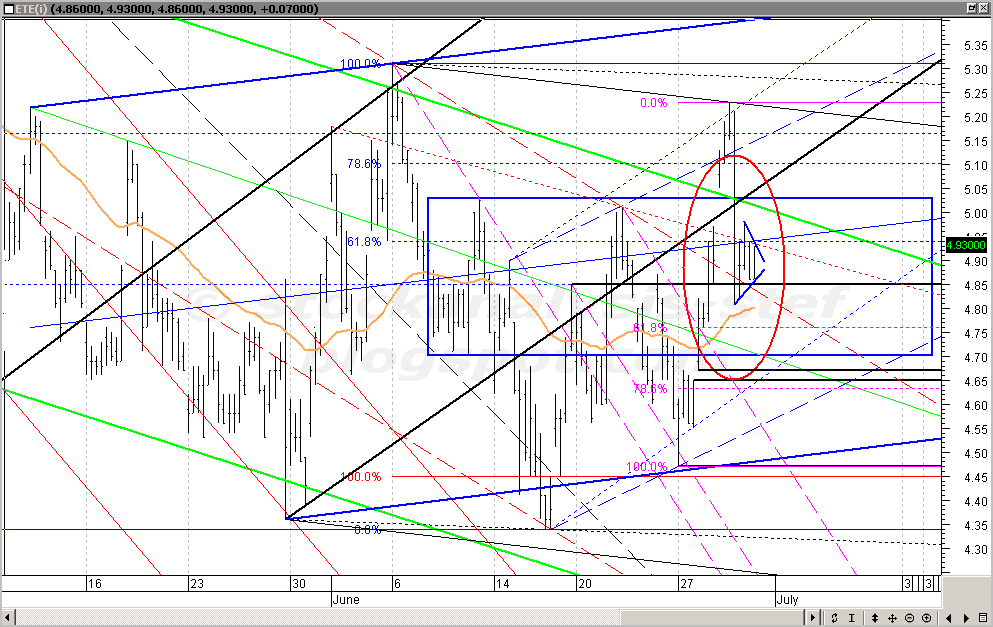Click the 5.35 price axis label
Viewport: 993px width, 627px height.
click(x=975, y=46)
